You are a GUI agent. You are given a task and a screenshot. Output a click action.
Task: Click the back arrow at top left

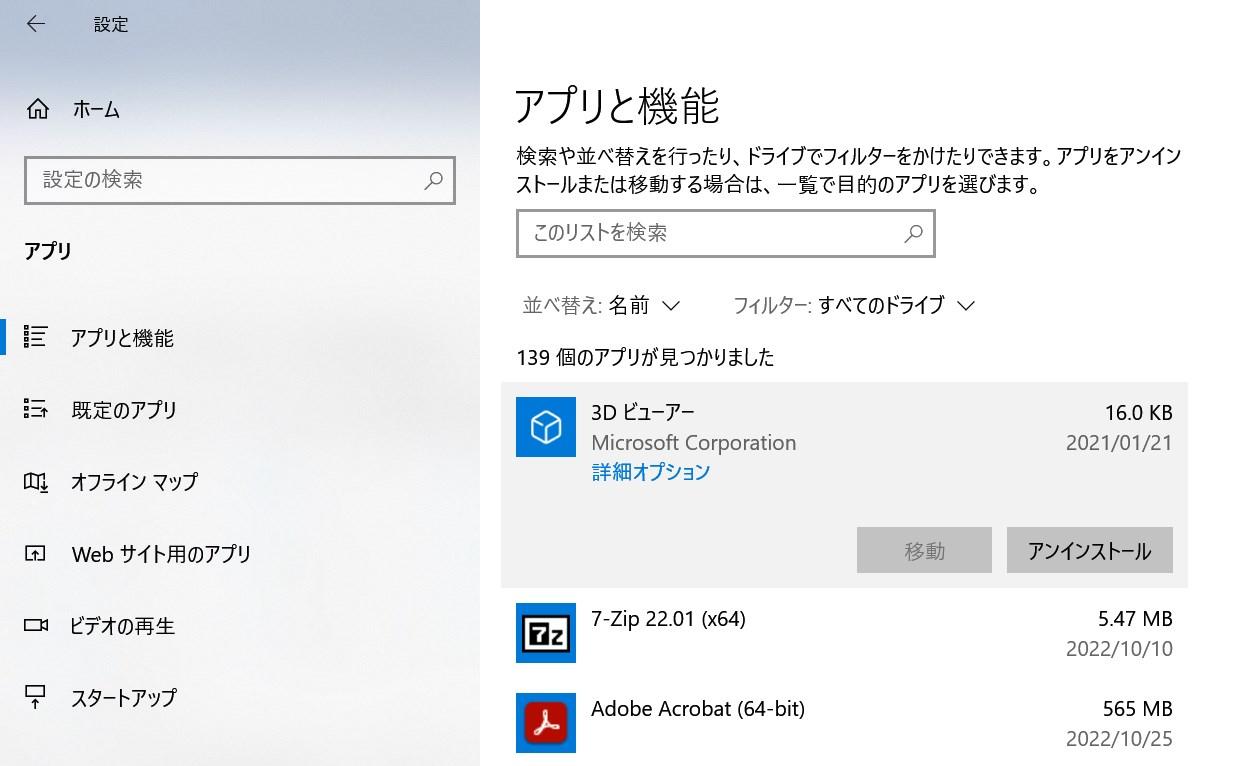(x=36, y=23)
